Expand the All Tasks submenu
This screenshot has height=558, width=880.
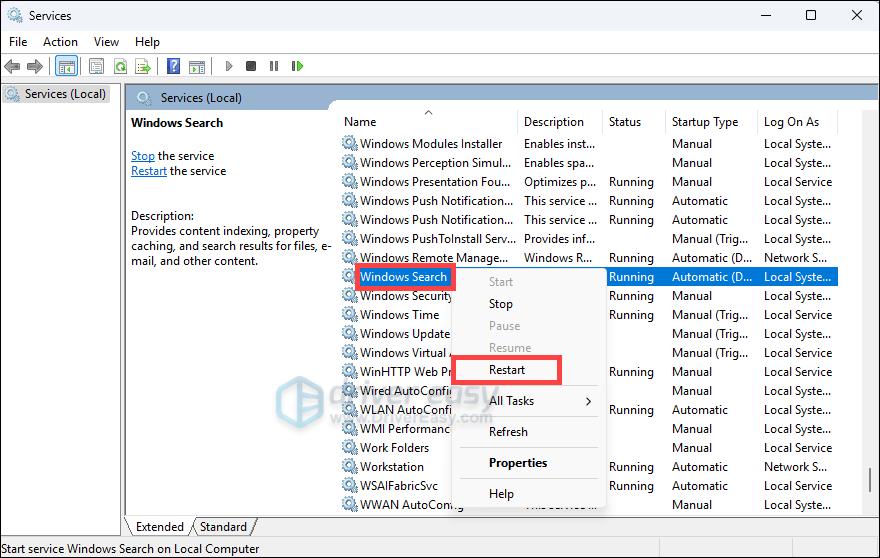click(528, 401)
